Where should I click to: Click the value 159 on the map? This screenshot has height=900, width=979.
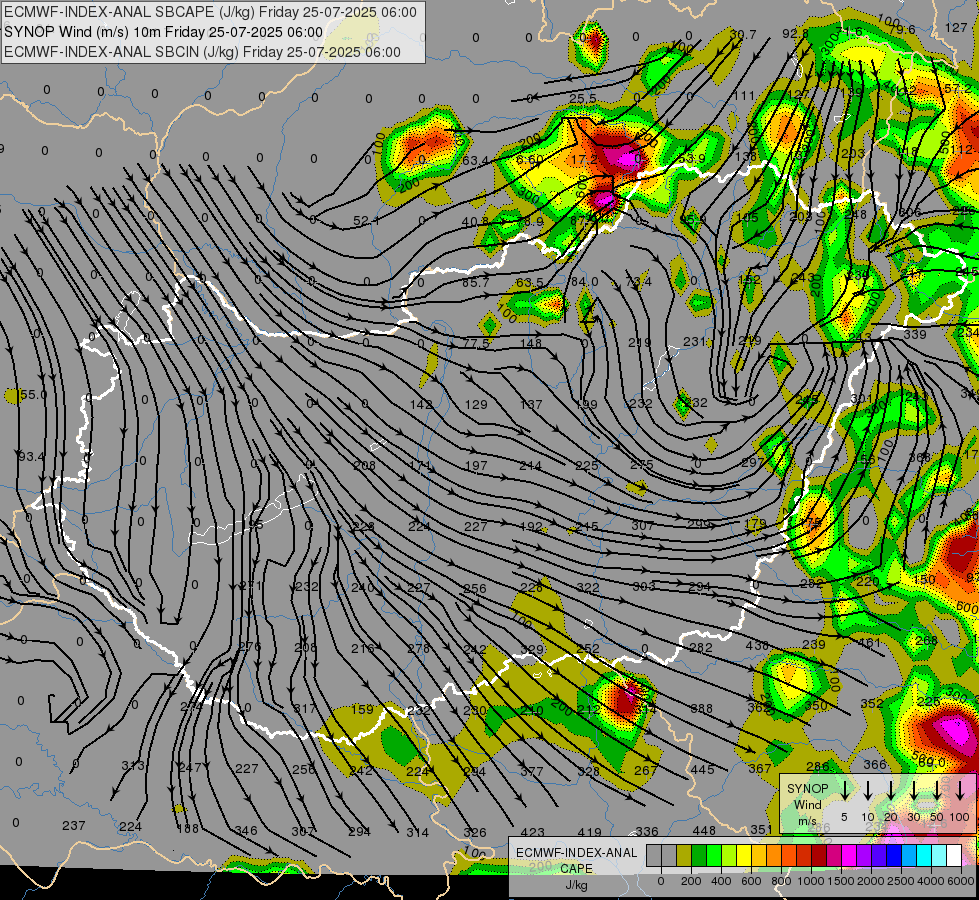[x=362, y=710]
